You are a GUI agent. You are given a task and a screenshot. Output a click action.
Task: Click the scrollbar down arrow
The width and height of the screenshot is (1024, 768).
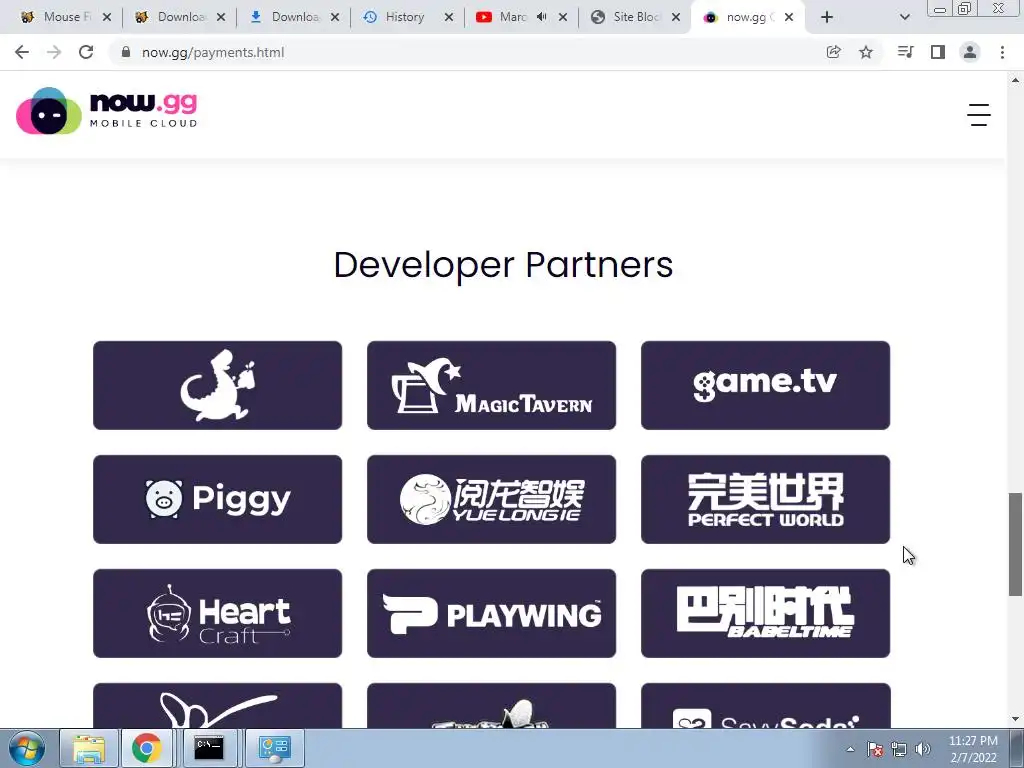(1015, 719)
